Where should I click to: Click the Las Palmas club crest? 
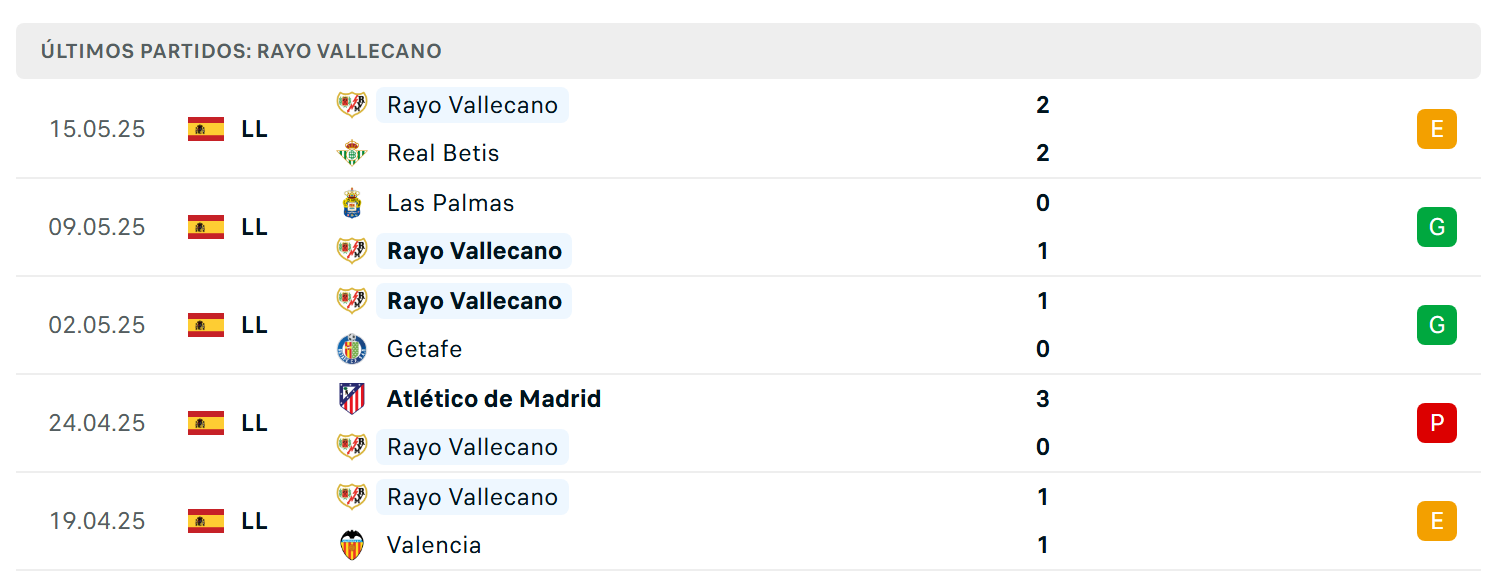coord(352,203)
